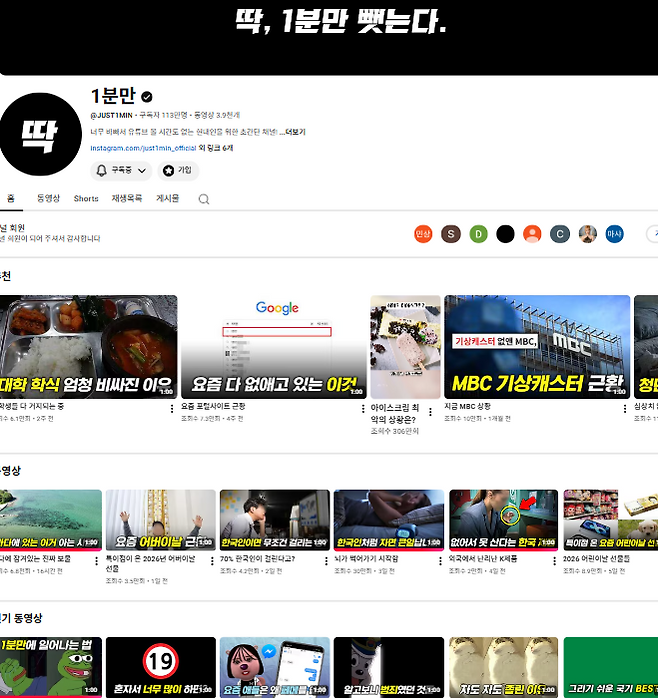
Task: Open the 대학 학식 엄청 비싸진 이유 thumbnail
Action: (89, 347)
